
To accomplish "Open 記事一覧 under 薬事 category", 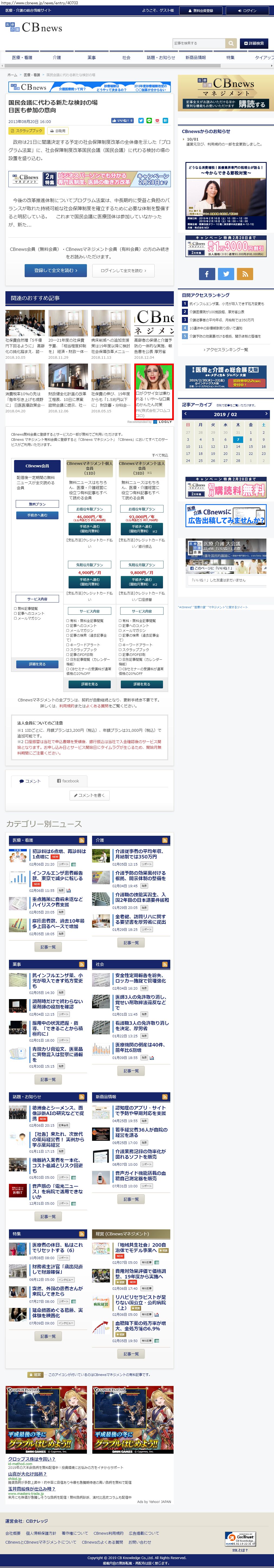I will point(48,1079).
